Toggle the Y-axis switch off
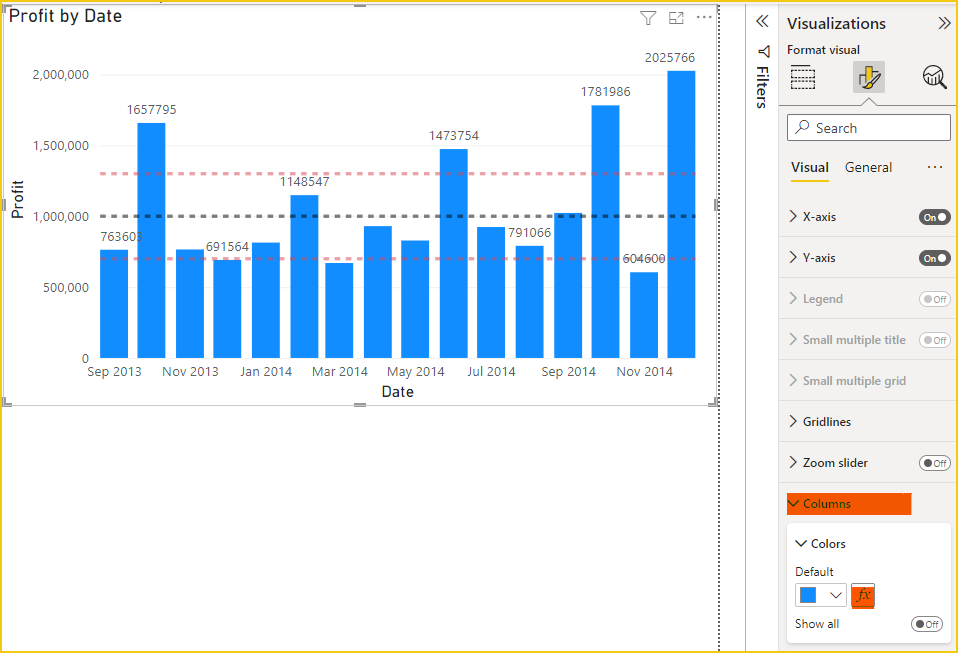 935,258
